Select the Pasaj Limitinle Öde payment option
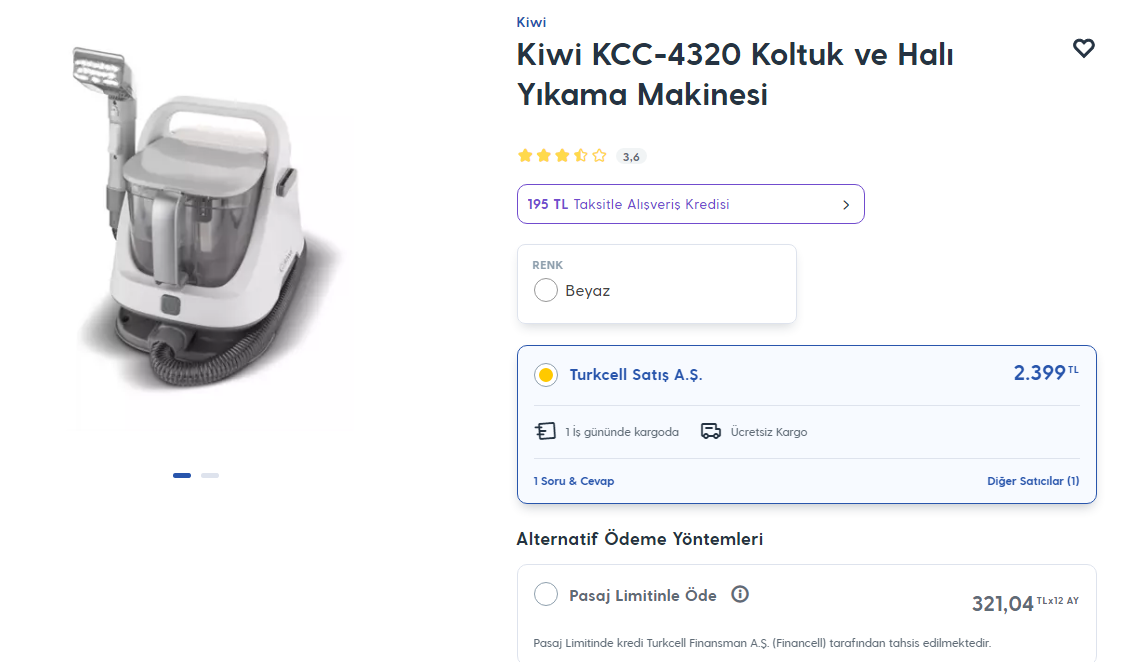 (546, 595)
